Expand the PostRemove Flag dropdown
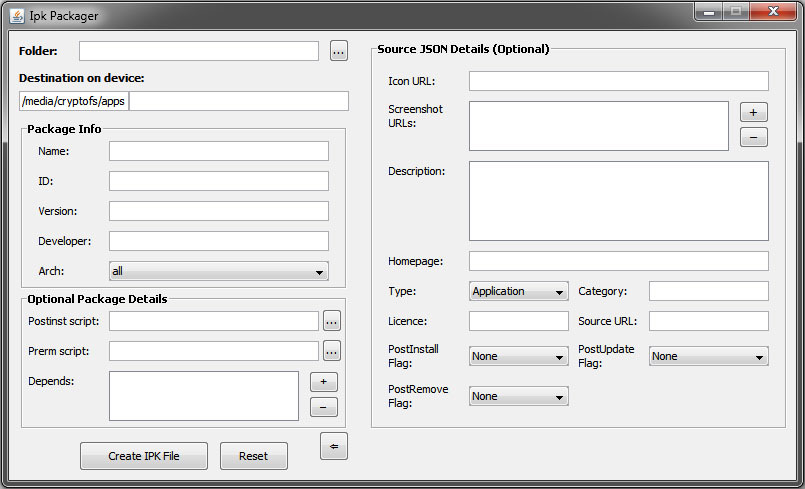Screen dimensions: 805x489 [x=518, y=396]
